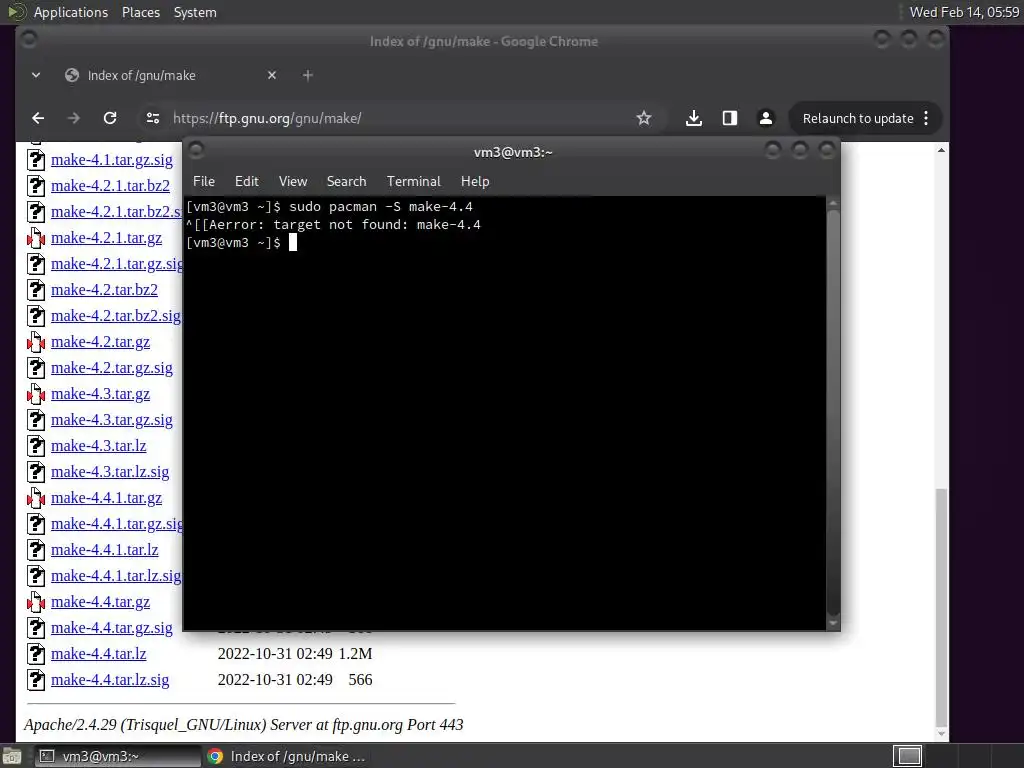Open a new Chrome tab

(x=308, y=75)
